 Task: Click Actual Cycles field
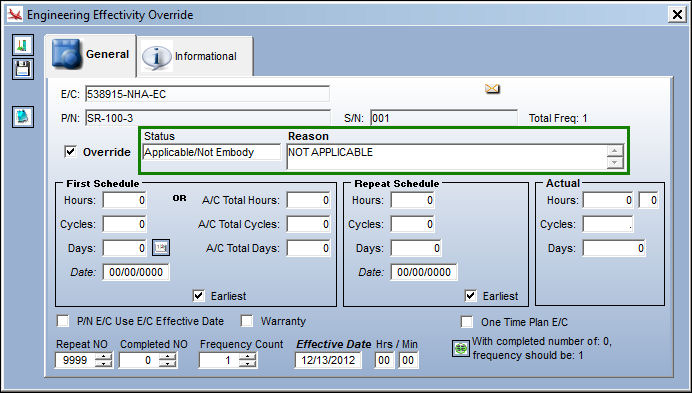[x=608, y=224]
